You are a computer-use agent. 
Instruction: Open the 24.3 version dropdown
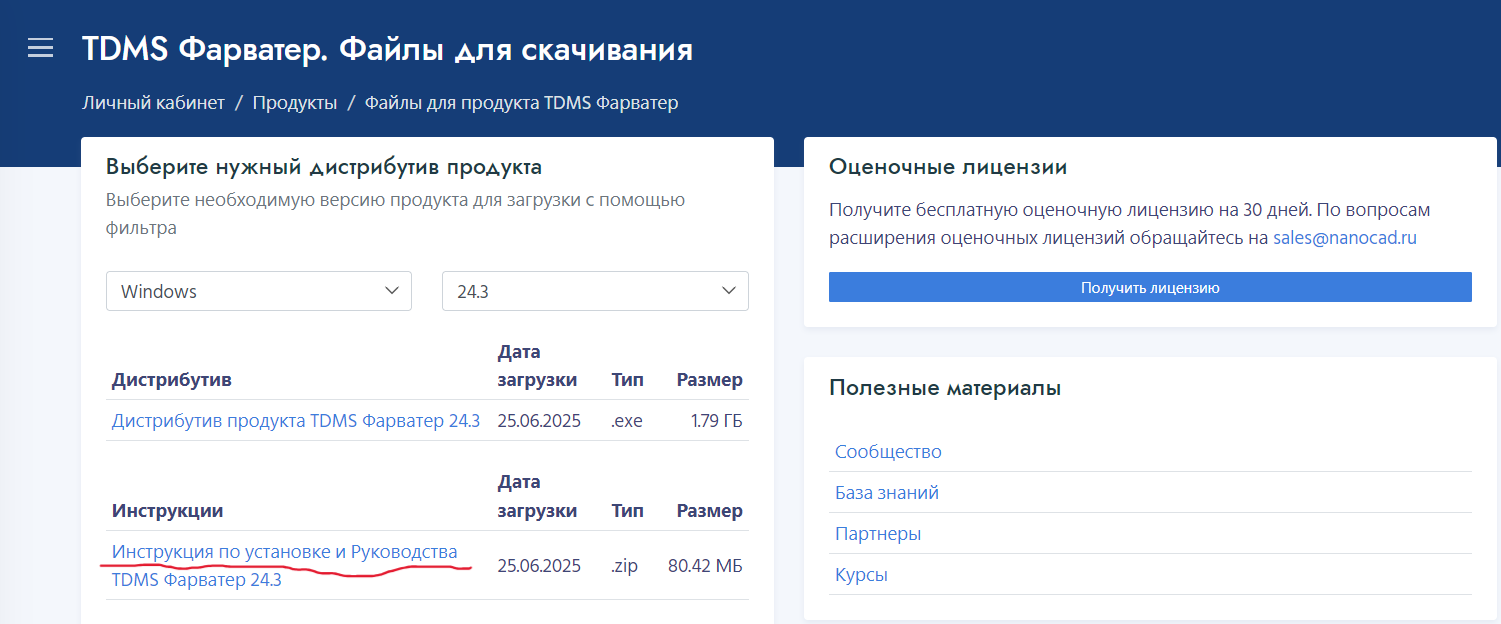(x=595, y=291)
